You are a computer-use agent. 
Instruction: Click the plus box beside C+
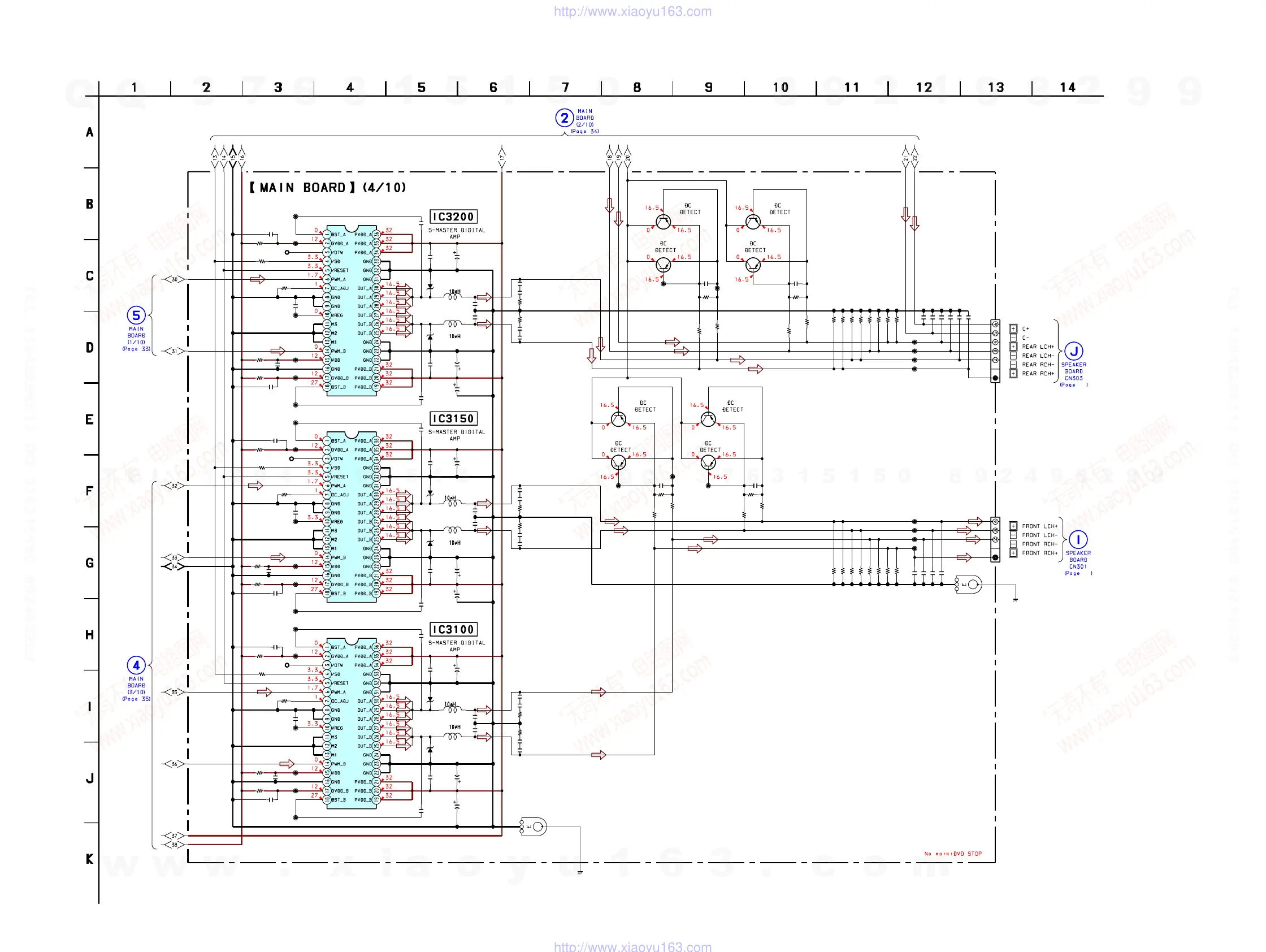(x=1013, y=328)
